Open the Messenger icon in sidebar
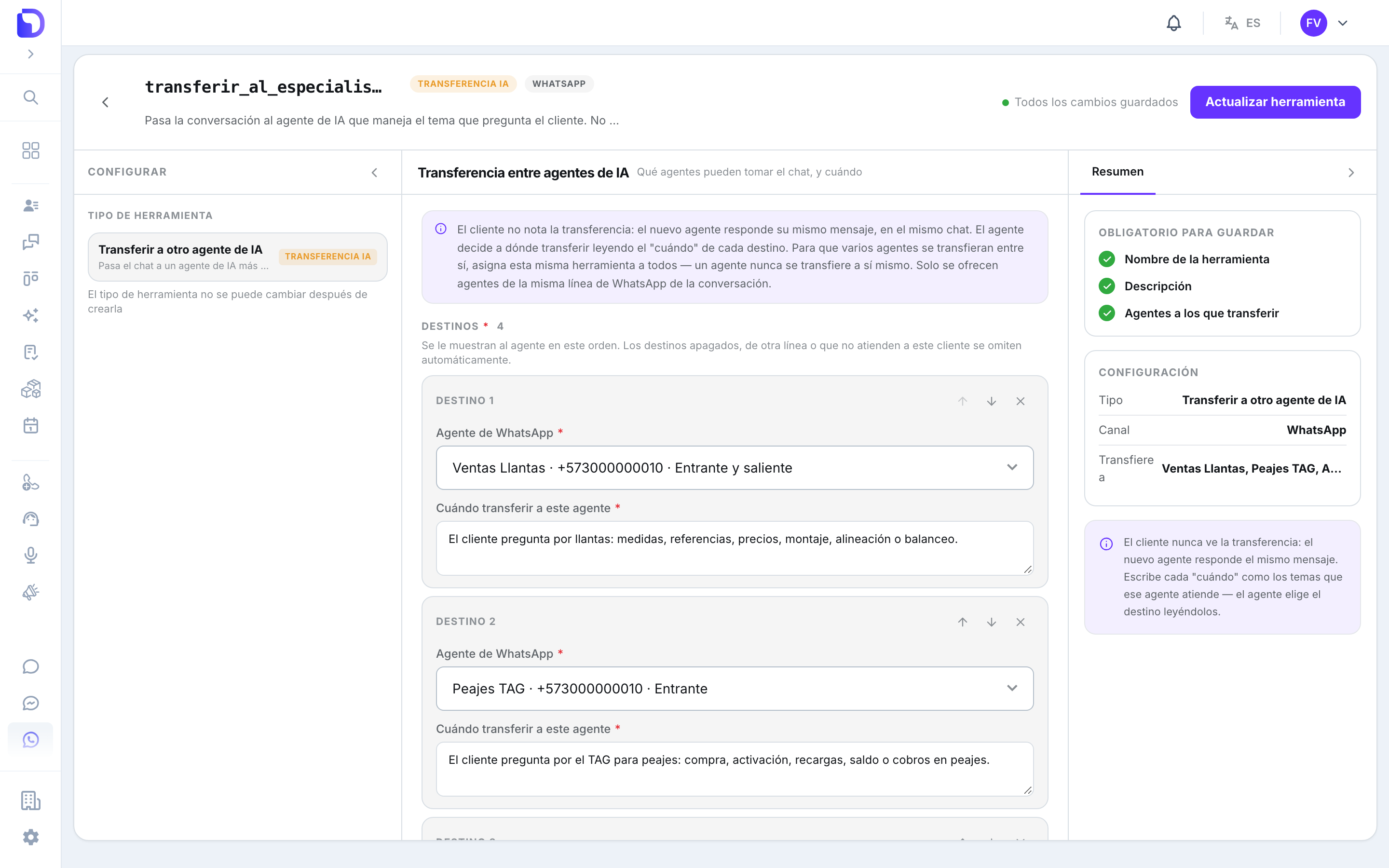The image size is (1389, 868). (x=30, y=703)
